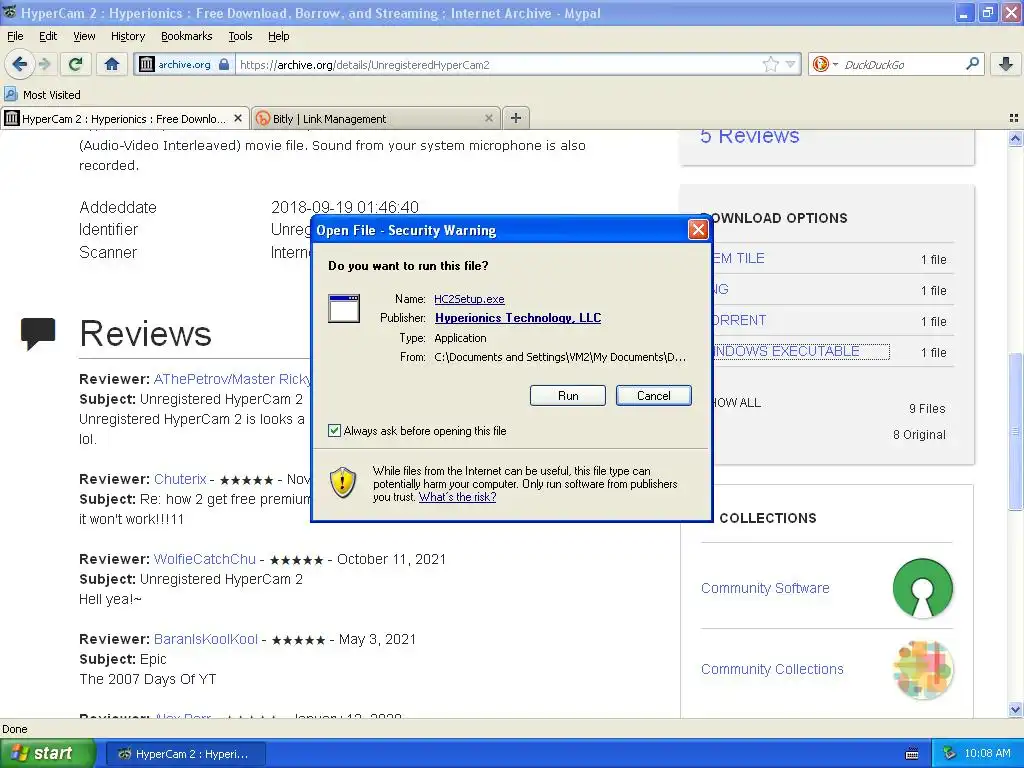Click the Community Software green logo thumbnail
The image size is (1024, 768).
click(x=922, y=588)
